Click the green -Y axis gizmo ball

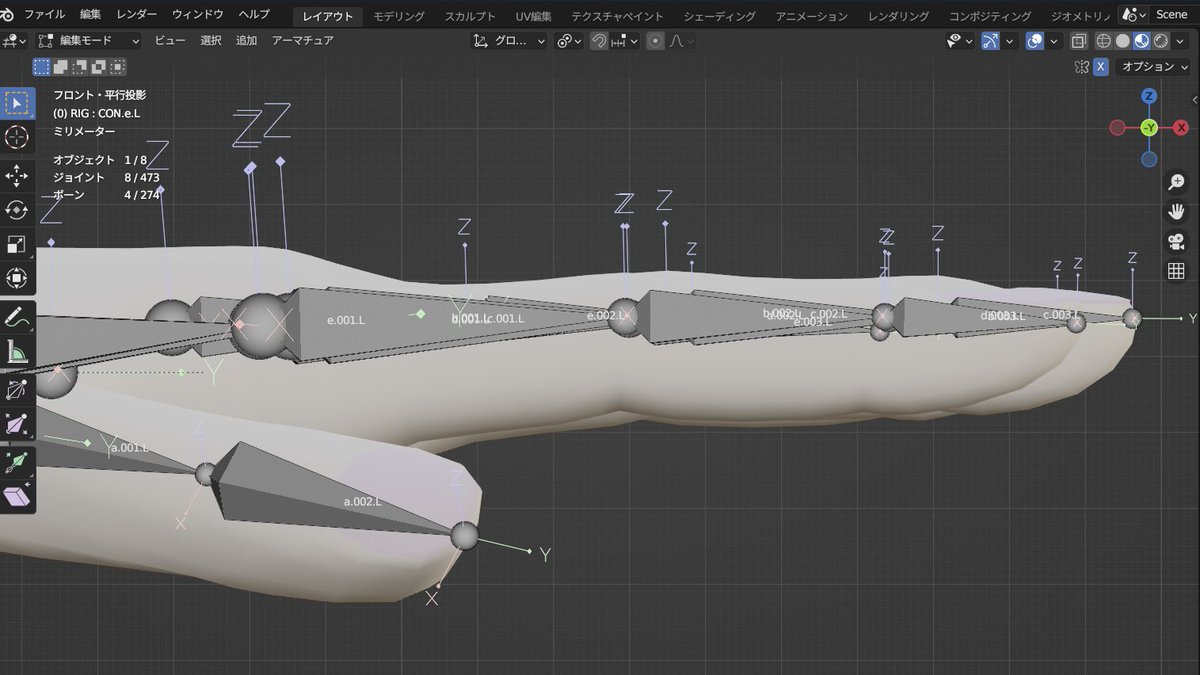pyautogui.click(x=1150, y=128)
